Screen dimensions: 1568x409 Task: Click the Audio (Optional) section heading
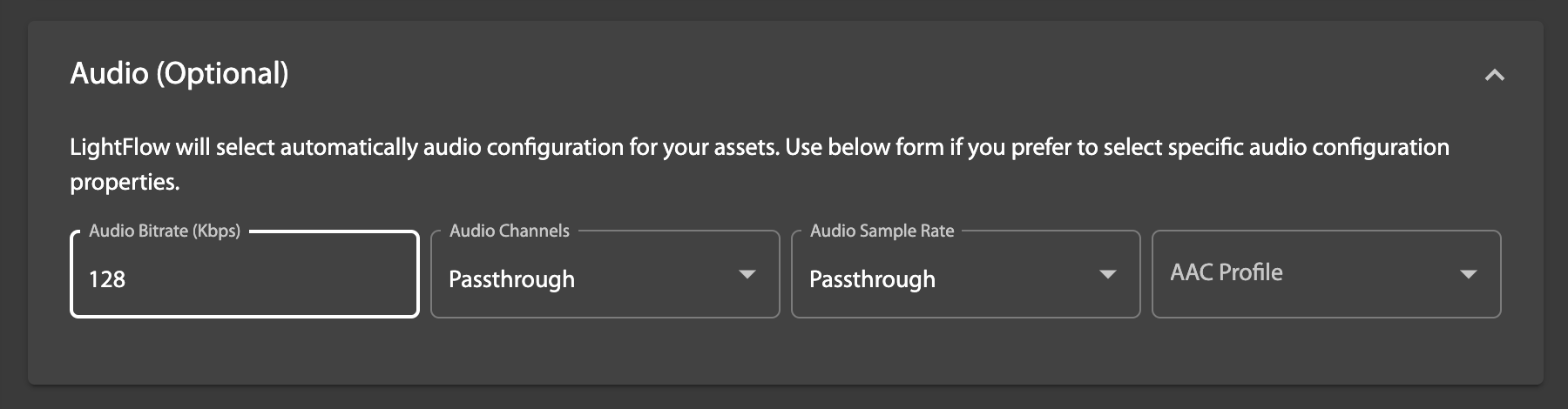179,74
